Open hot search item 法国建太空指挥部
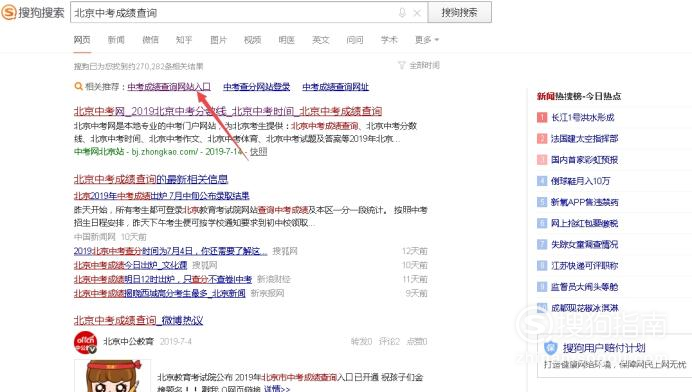Image resolution: width=692 pixels, height=392 pixels. pos(584,139)
